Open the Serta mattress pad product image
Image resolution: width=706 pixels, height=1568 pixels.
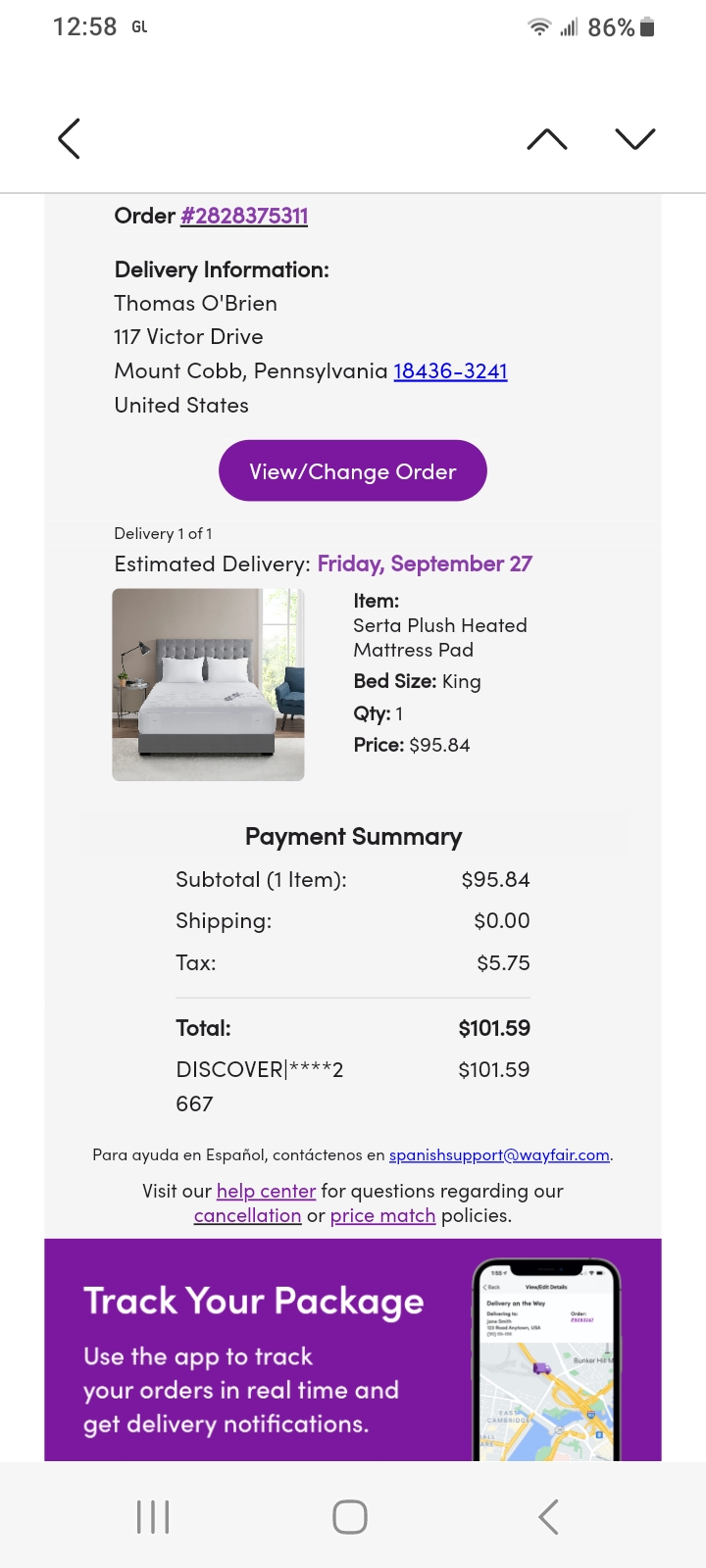[208, 684]
